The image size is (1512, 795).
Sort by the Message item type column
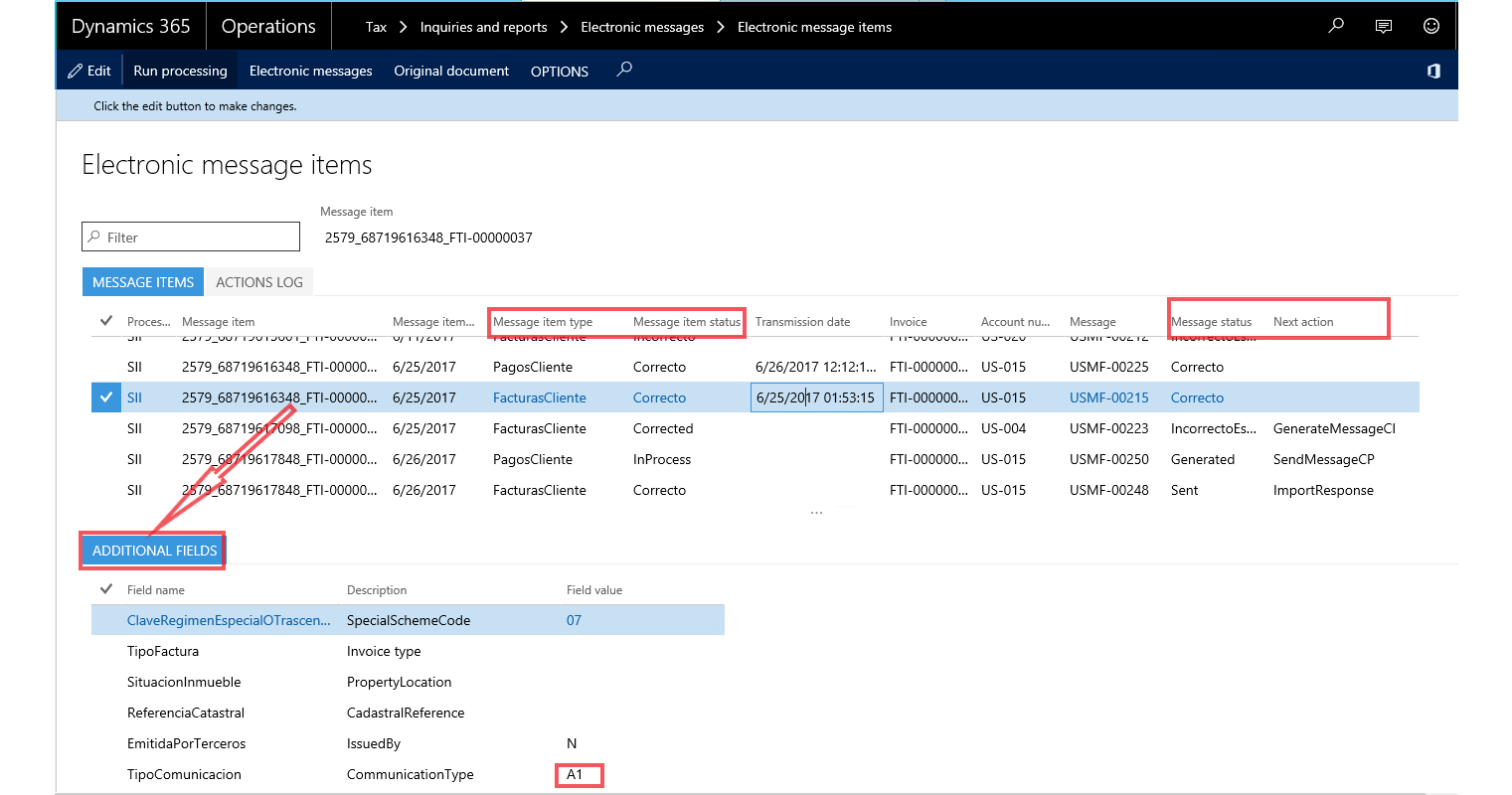pos(543,322)
